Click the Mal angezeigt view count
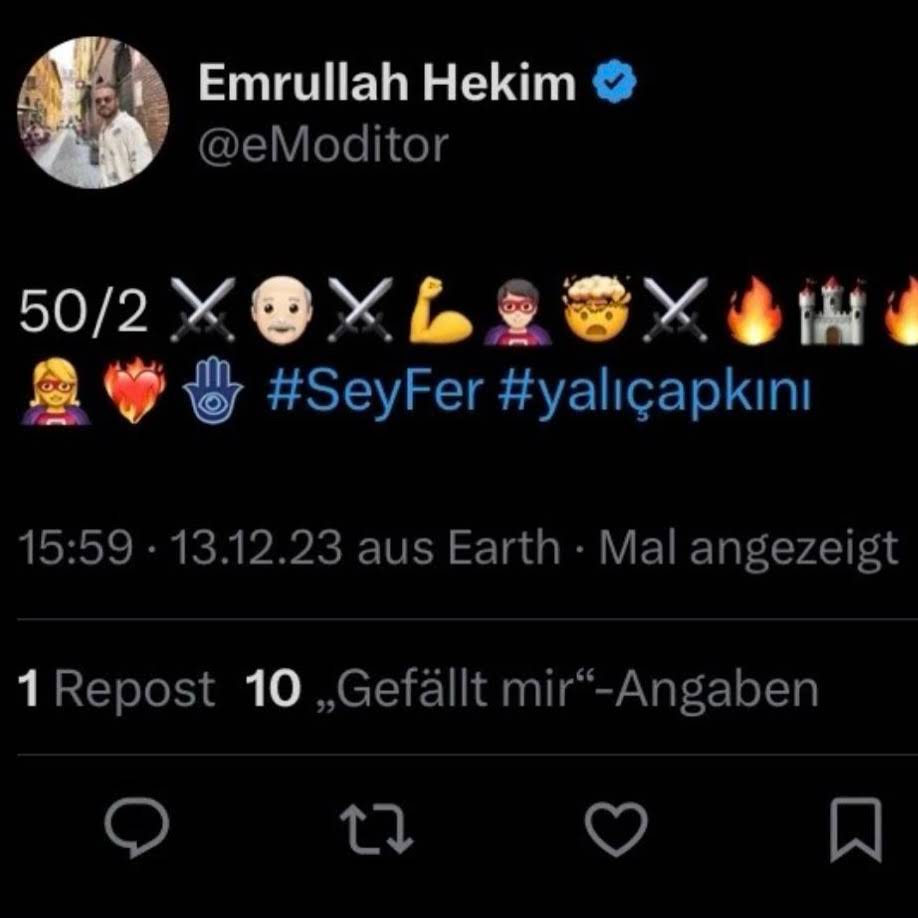Image resolution: width=918 pixels, height=918 pixels. click(x=748, y=548)
